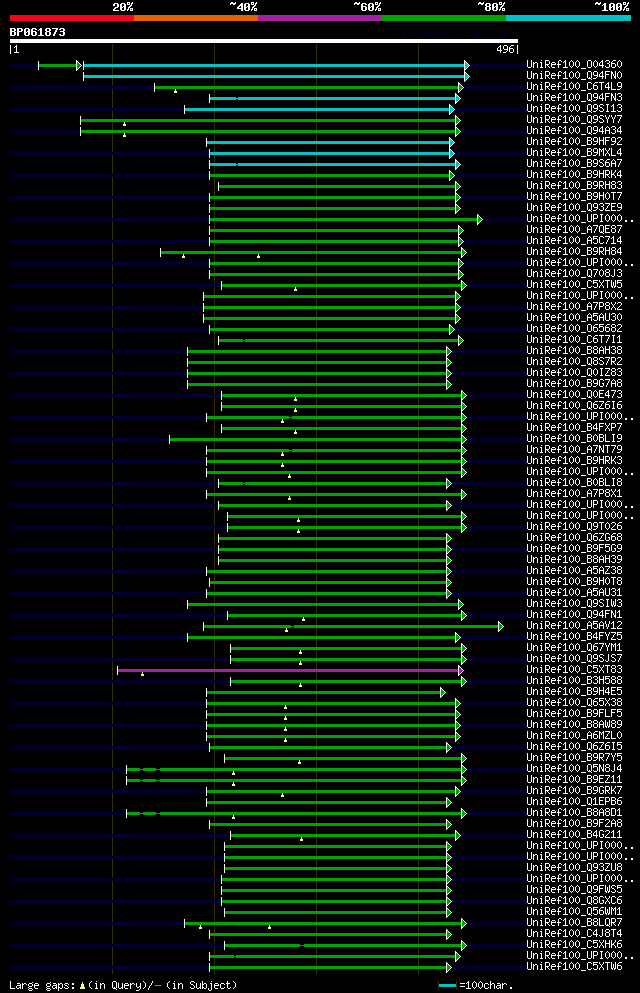Open the UniRef100_C5XTW5 entry

point(574,284)
